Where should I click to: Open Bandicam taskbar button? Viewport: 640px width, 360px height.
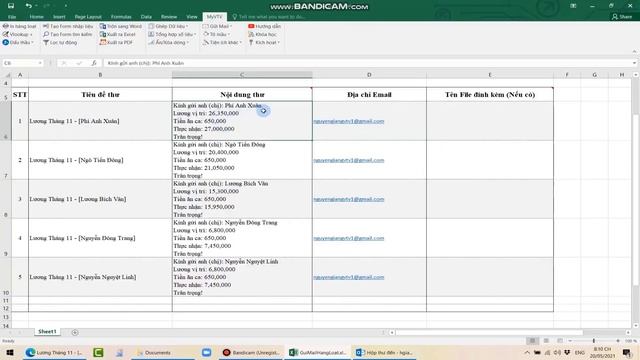(251, 352)
